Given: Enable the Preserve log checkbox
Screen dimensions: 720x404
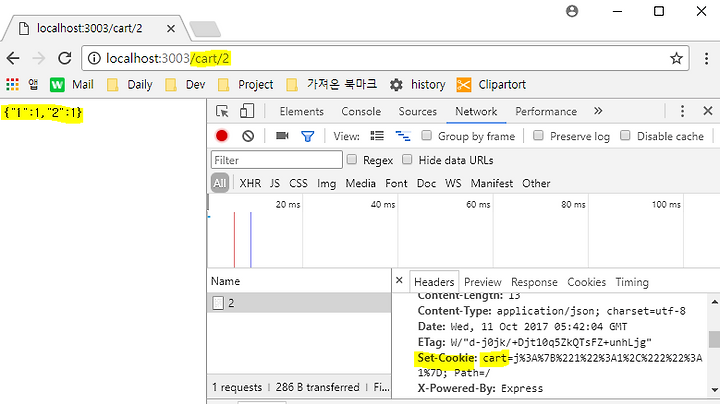Looking at the screenshot, I should coord(538,135).
